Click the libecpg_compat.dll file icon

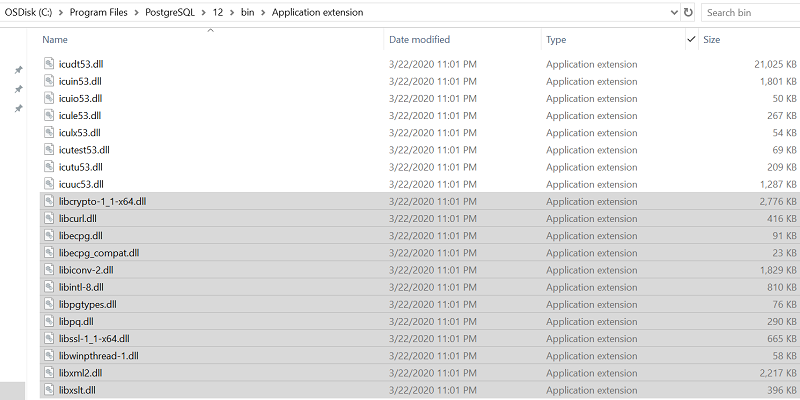click(x=48, y=253)
